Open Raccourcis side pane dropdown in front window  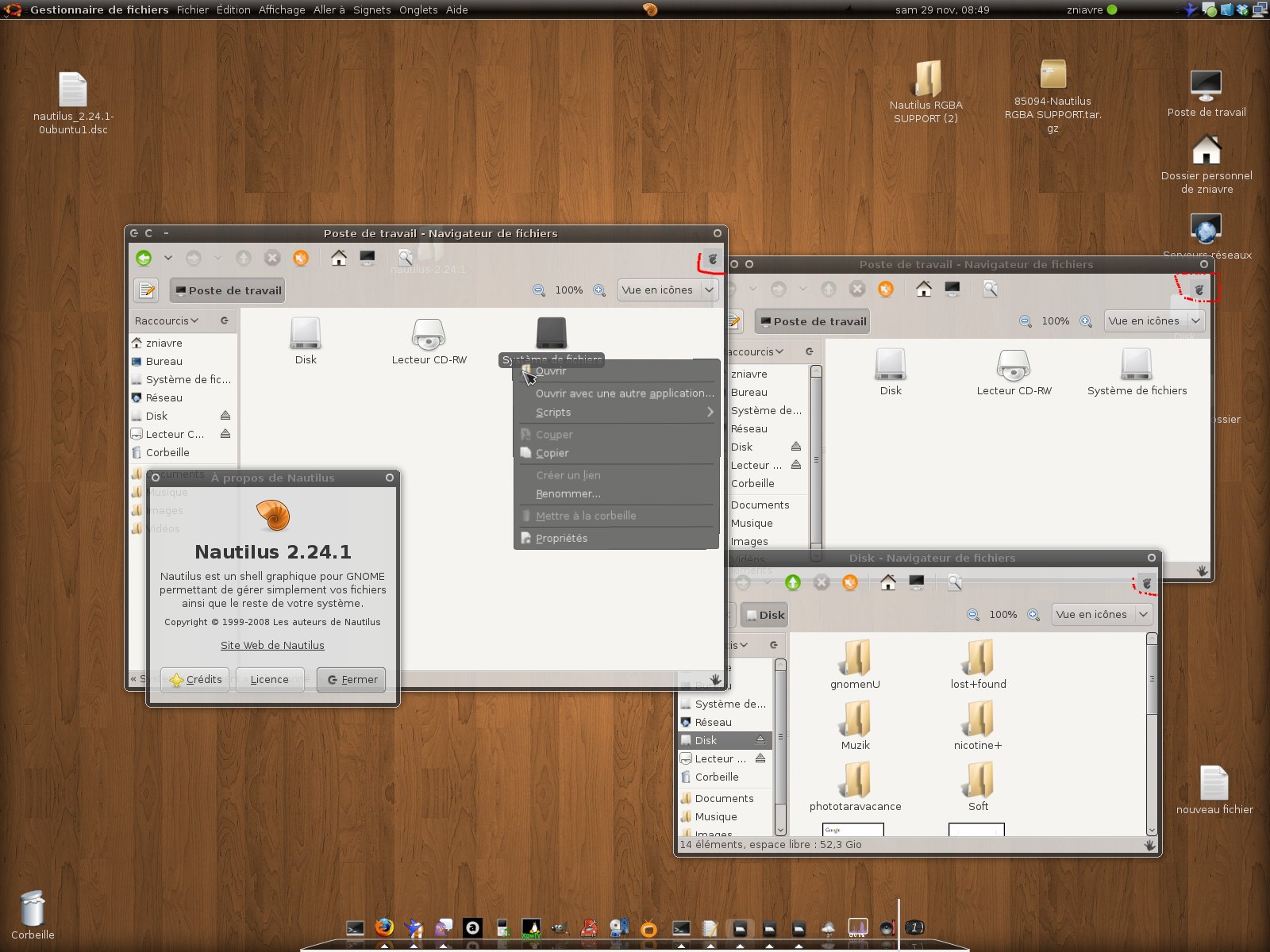(x=167, y=321)
